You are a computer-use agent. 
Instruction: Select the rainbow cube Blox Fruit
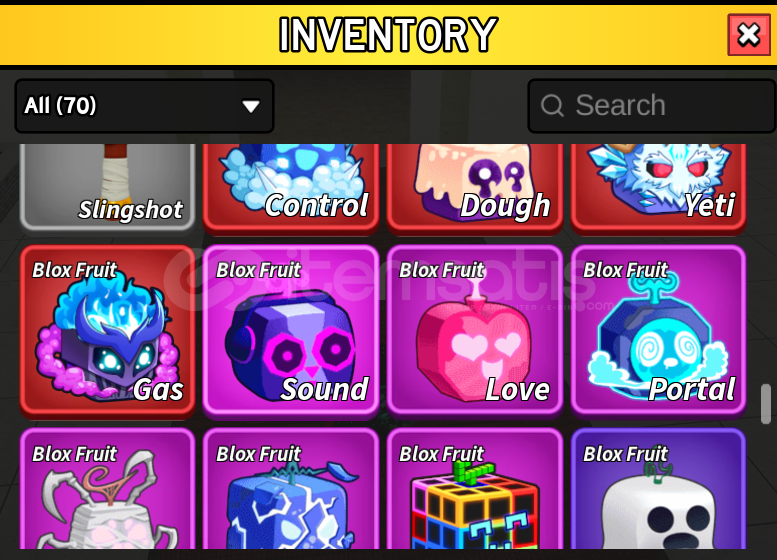point(475,489)
